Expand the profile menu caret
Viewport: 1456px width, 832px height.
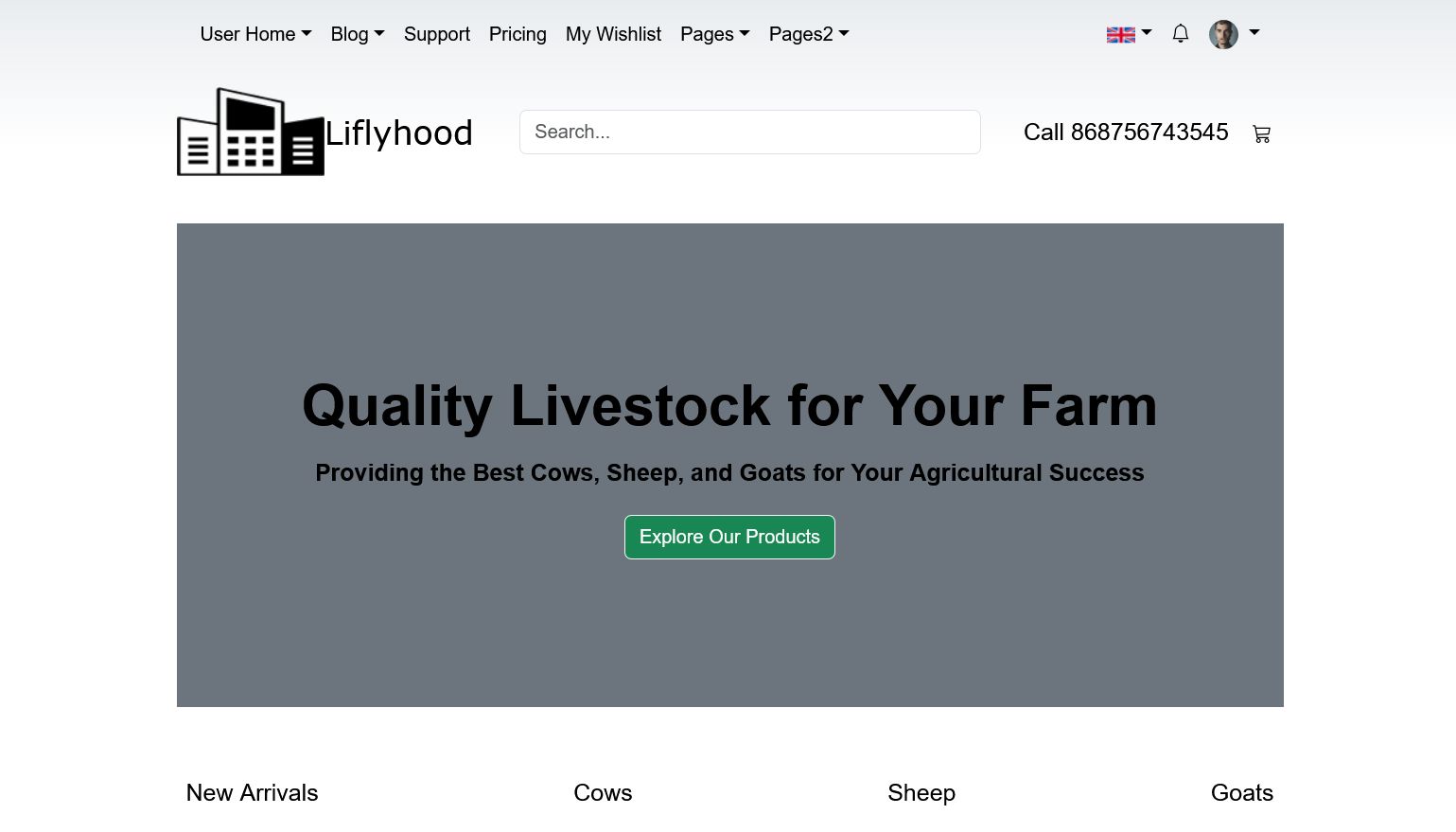coord(1254,32)
